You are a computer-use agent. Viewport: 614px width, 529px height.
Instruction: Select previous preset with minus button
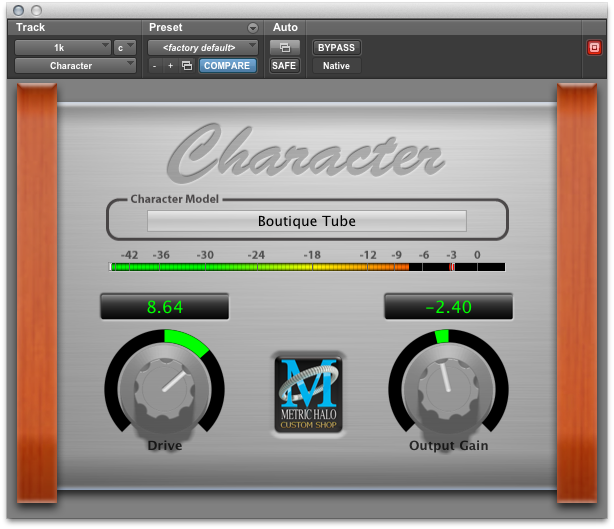tap(155, 66)
